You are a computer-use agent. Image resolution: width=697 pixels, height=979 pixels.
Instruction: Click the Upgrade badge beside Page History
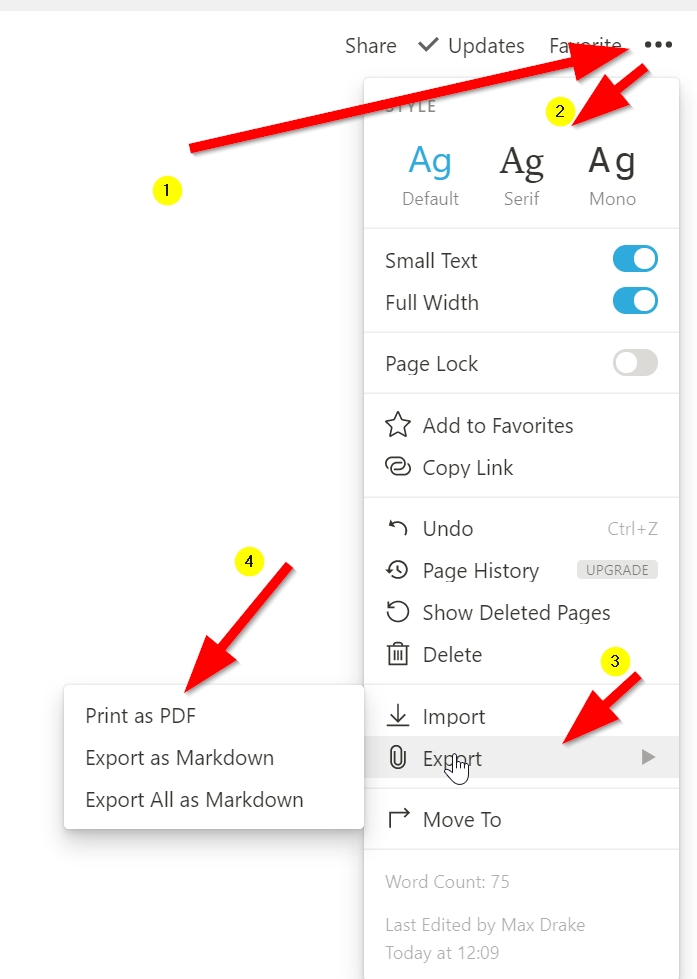pos(617,570)
